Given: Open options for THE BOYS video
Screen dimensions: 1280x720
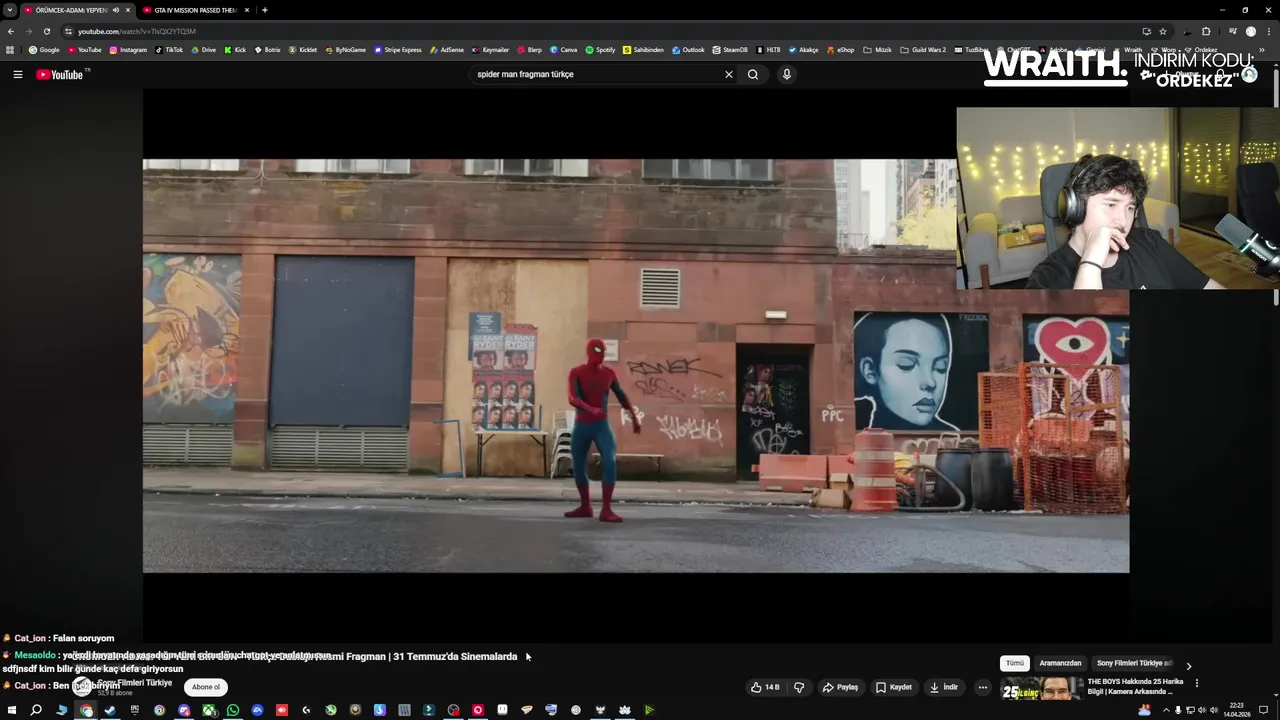Looking at the screenshot, I should point(1197,683).
